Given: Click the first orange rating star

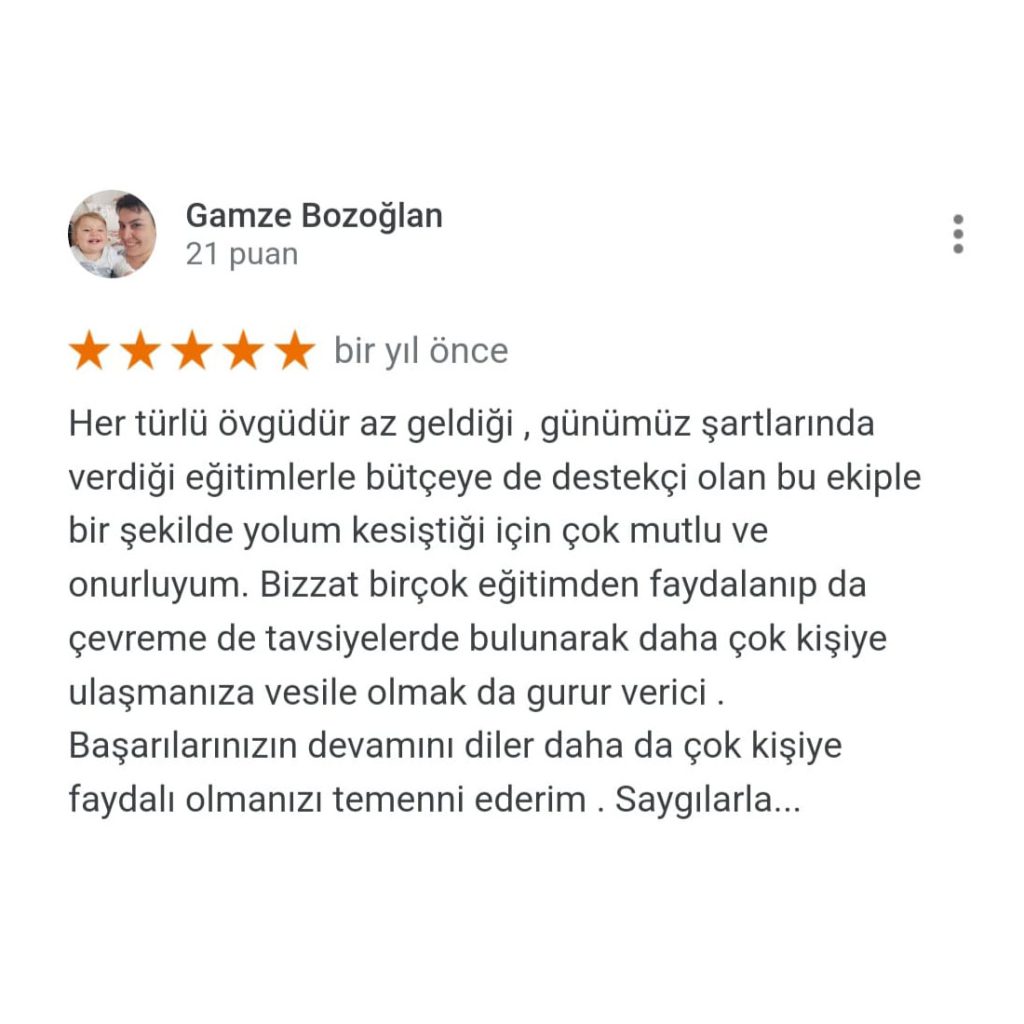Looking at the screenshot, I should click(89, 350).
